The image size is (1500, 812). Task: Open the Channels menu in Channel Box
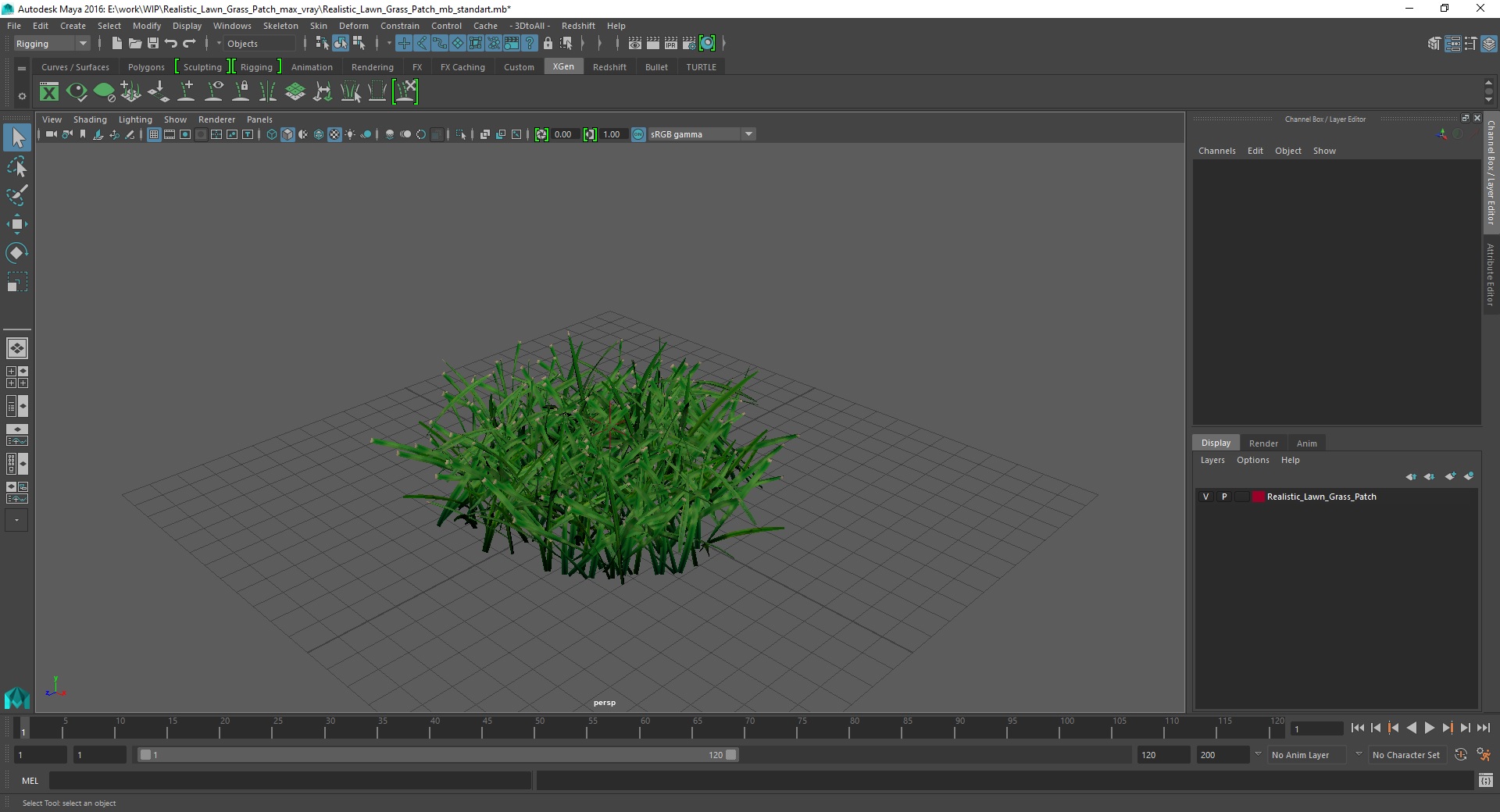click(x=1216, y=151)
